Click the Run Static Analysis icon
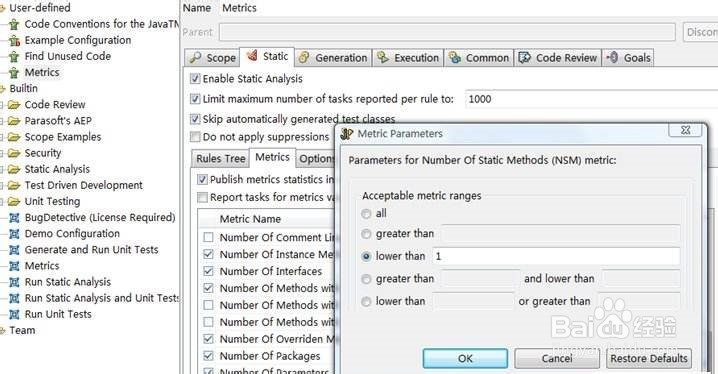The image size is (718, 374). 14,282
